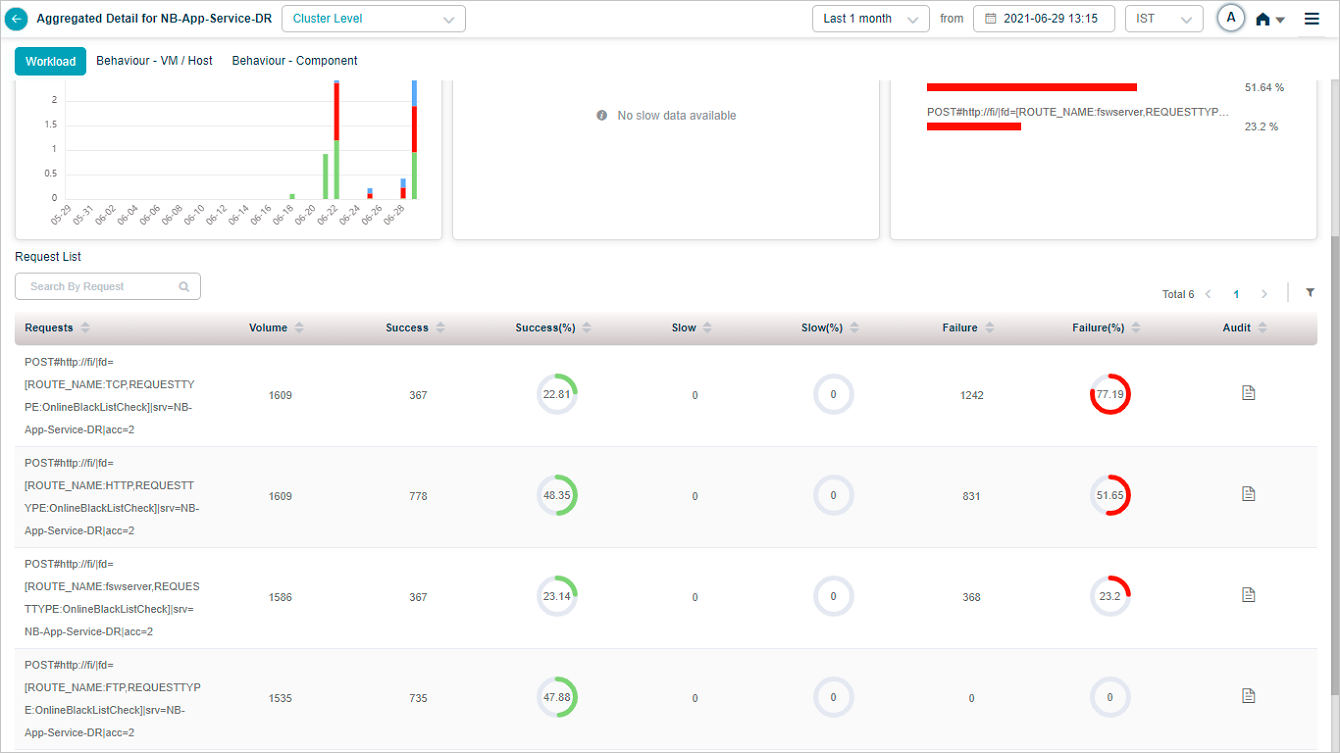This screenshot has height=753, width=1340.
Task: Click the back arrow icon
Action: point(17,19)
